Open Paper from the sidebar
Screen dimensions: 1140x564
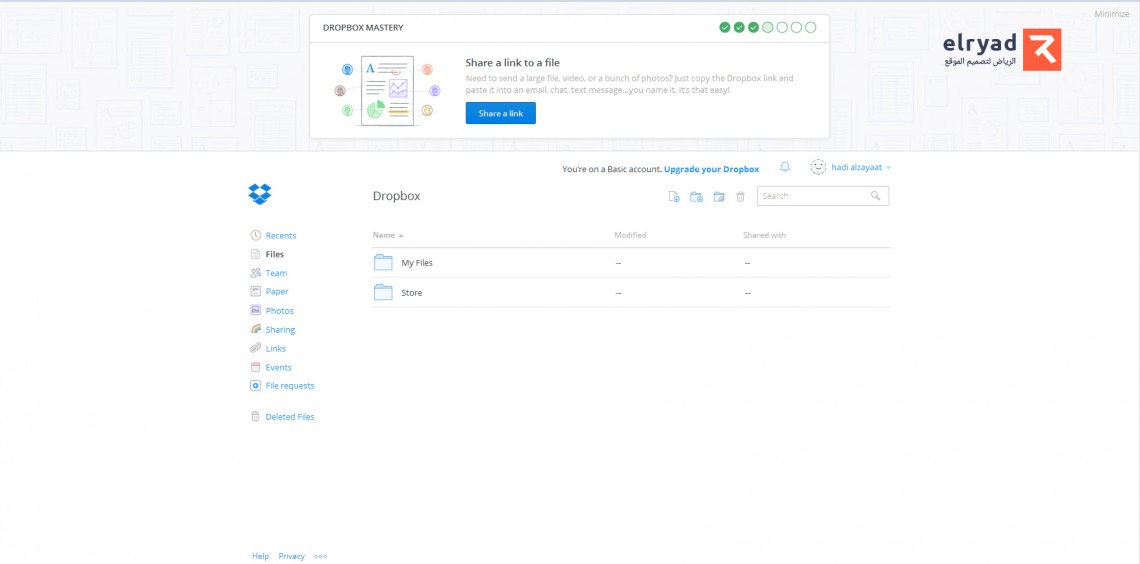[x=277, y=291]
